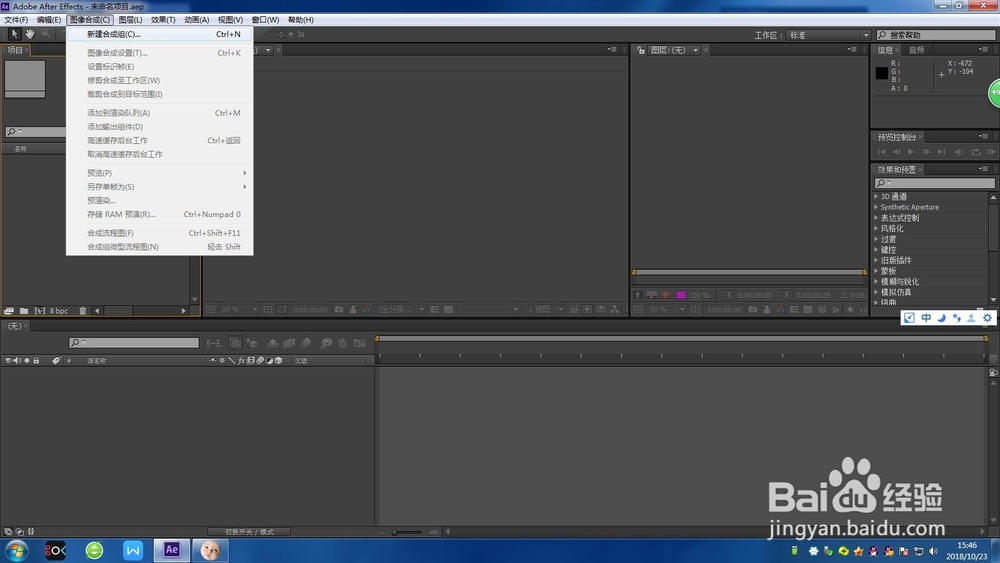Image resolution: width=1000 pixels, height=563 pixels.
Task: Click the timeline mini-flowchart icon
Action: [x=213, y=343]
